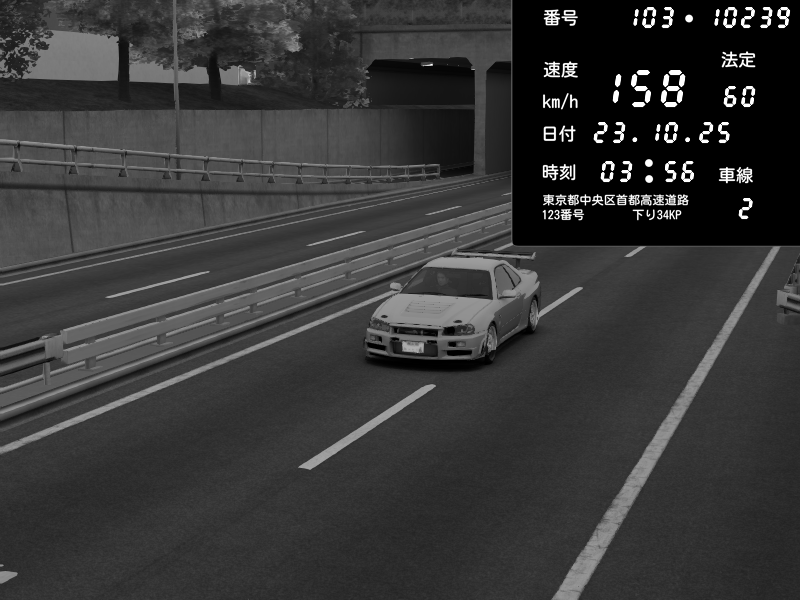Select the 日付 label
The image size is (800, 600).
(560, 134)
